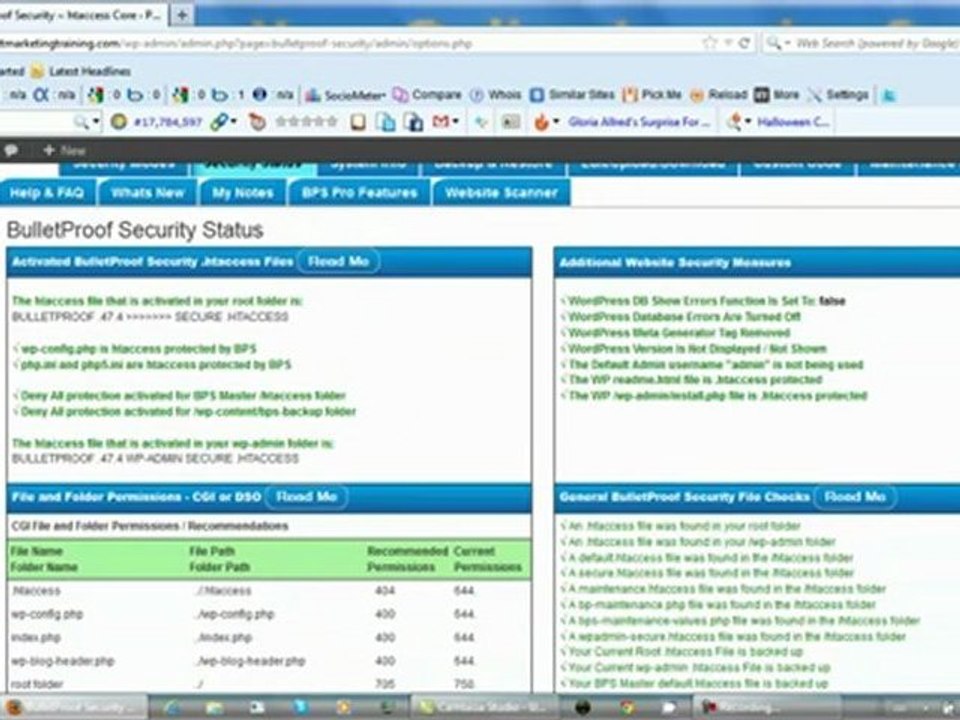Click the clipboard page icon in toolbar

358,122
